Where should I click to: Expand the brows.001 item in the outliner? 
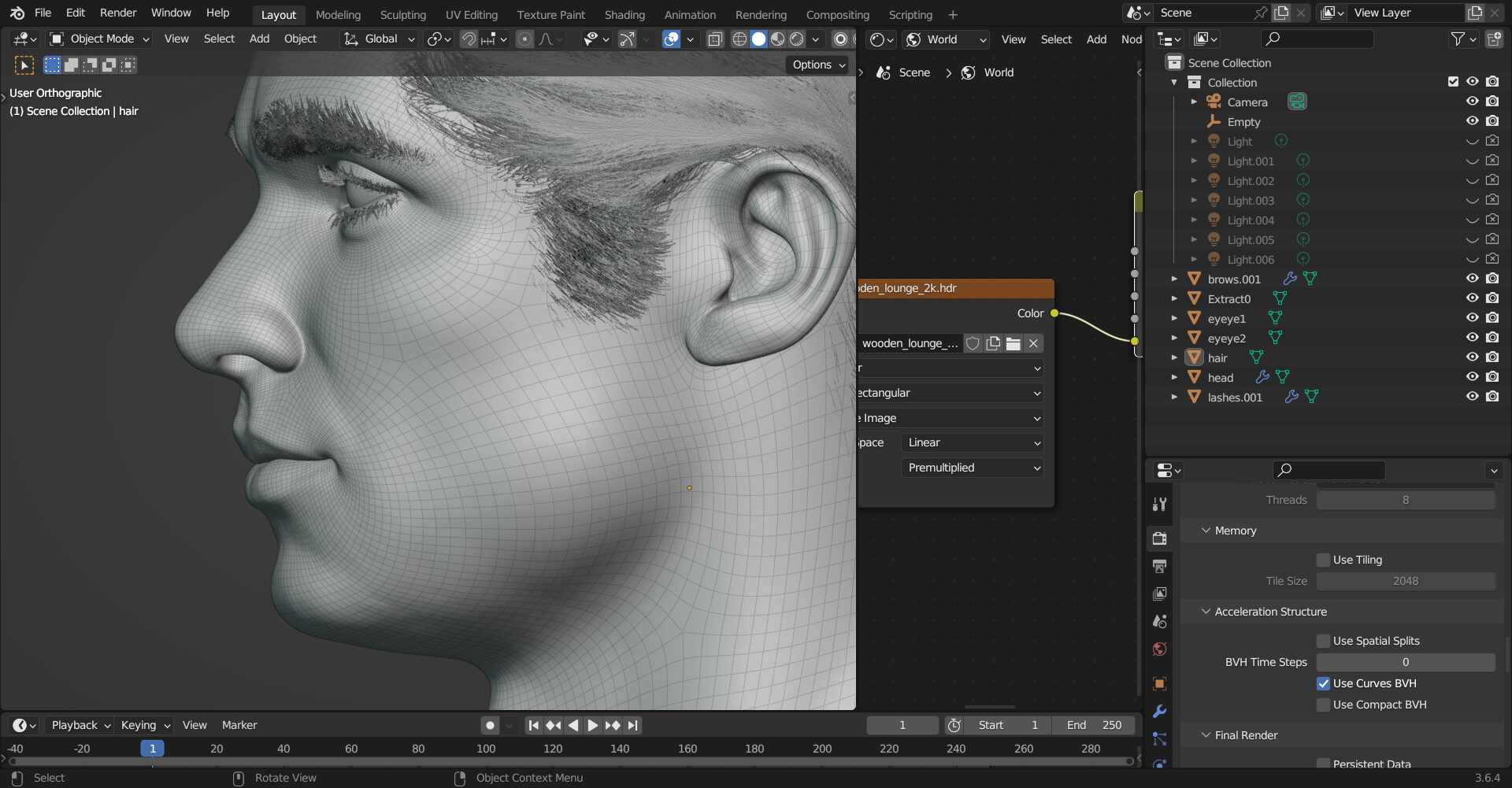click(x=1174, y=279)
